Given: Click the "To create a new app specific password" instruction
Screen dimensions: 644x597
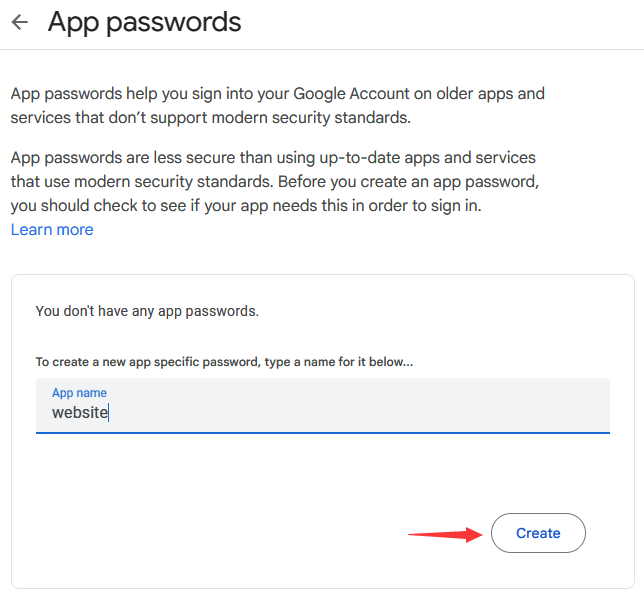Looking at the screenshot, I should tap(224, 362).
